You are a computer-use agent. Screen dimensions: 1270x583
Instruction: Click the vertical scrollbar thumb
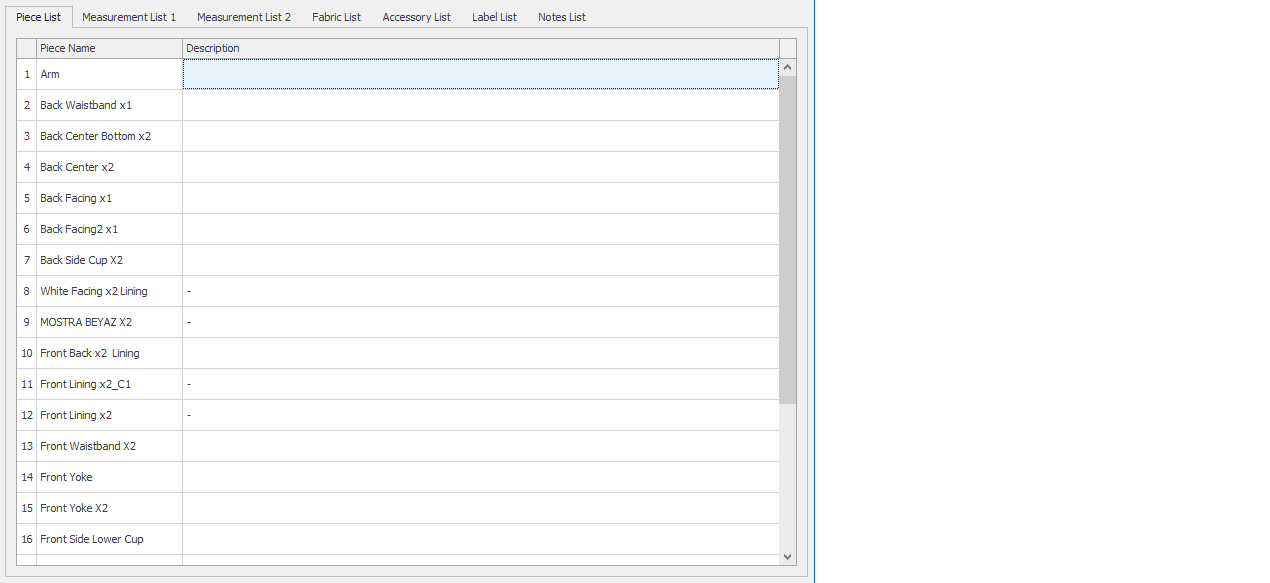tap(788, 240)
